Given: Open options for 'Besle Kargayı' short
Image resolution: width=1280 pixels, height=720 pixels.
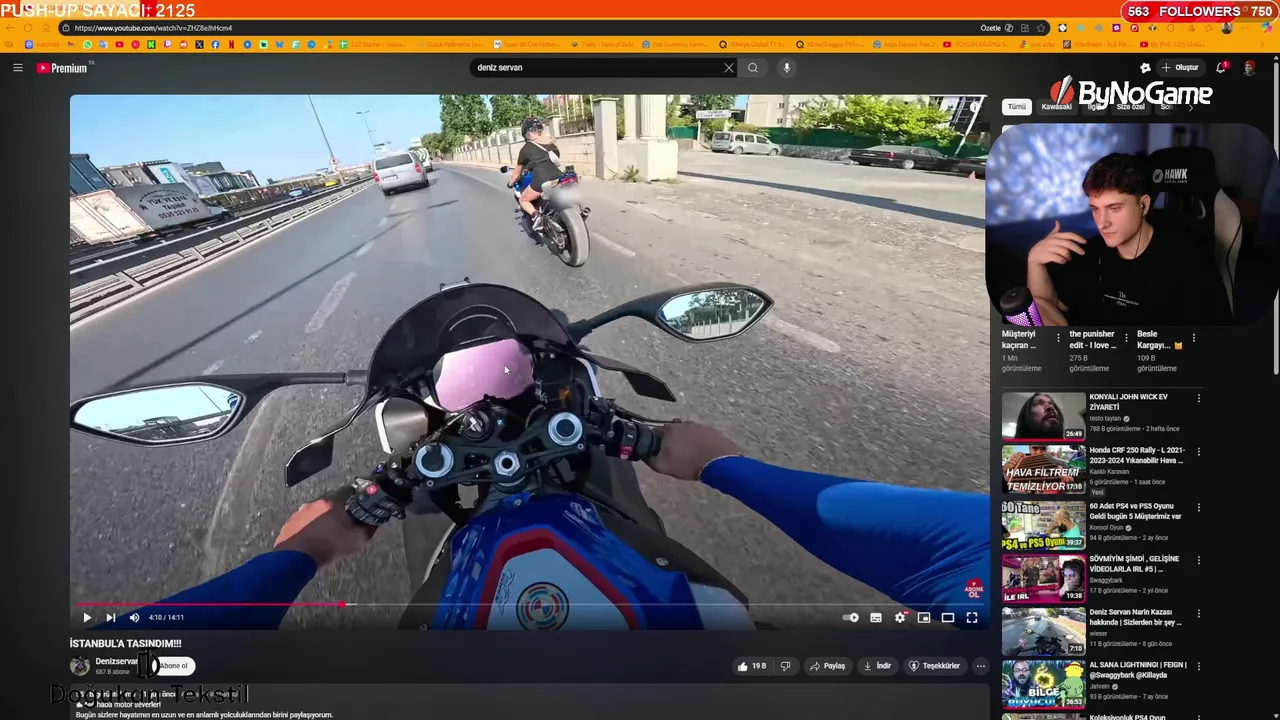Looking at the screenshot, I should (x=1193, y=339).
